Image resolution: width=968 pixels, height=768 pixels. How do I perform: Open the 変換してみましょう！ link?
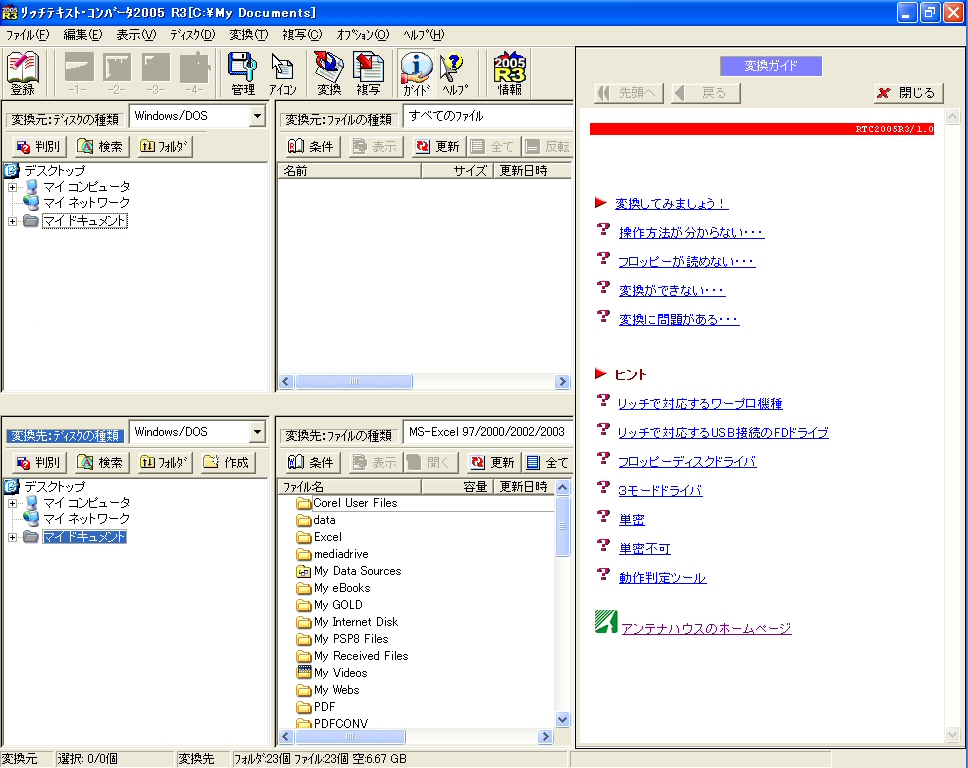671,203
